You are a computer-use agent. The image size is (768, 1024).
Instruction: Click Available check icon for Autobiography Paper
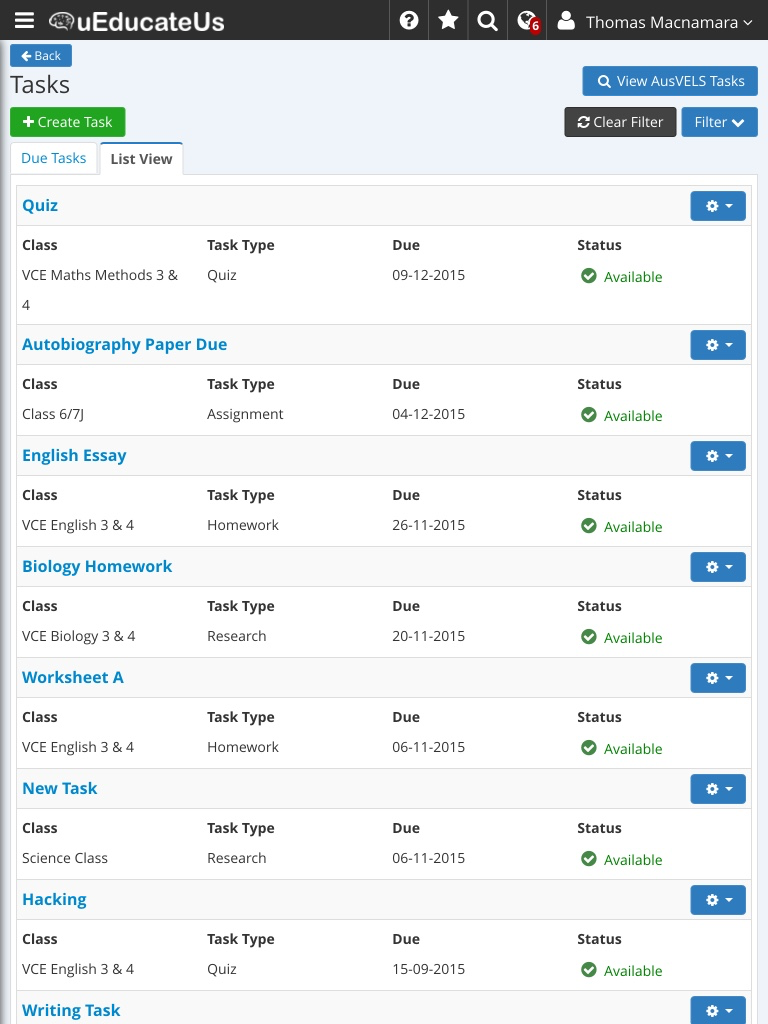pos(588,415)
